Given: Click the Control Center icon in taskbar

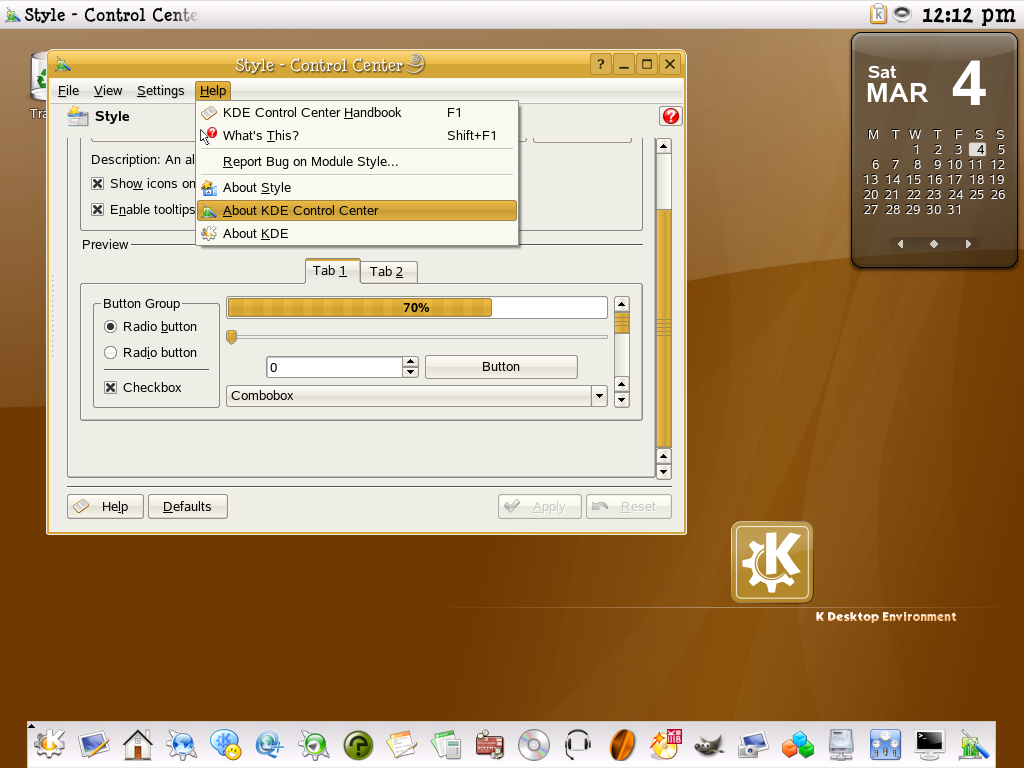Looking at the screenshot, I should (x=974, y=744).
